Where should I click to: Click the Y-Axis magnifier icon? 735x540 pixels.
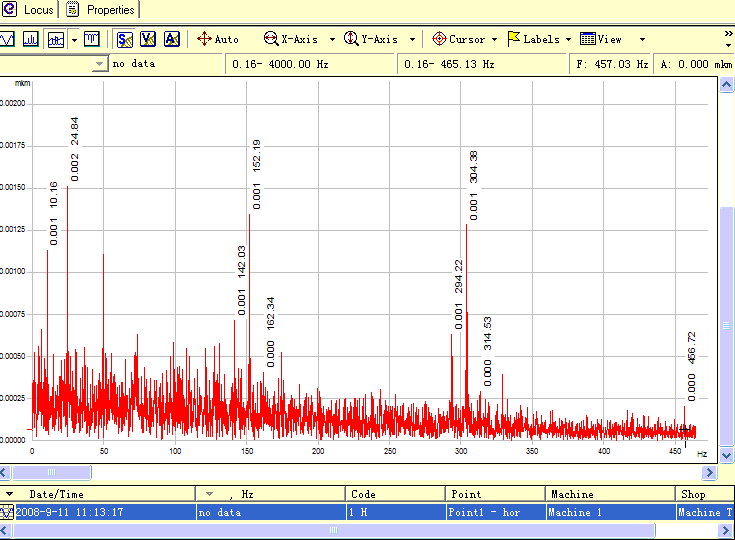351,38
